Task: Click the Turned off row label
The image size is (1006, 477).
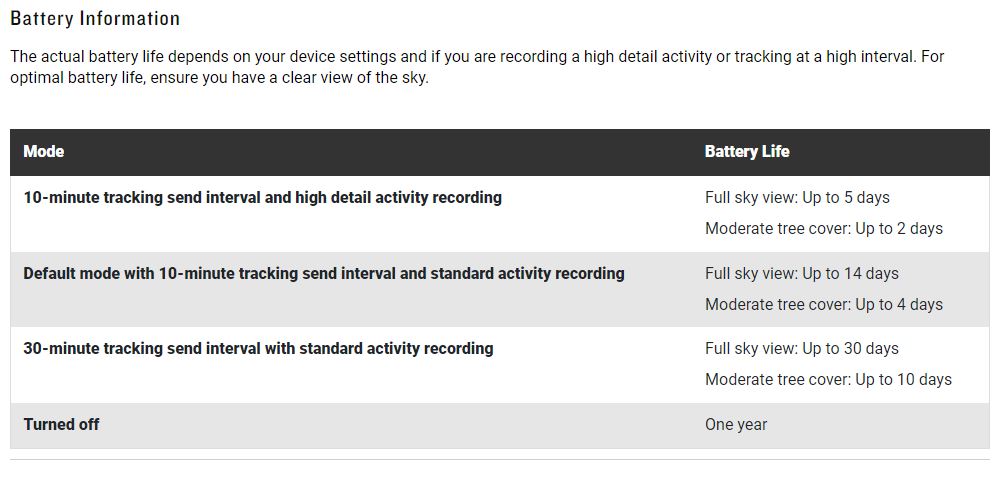Action: pyautogui.click(x=61, y=425)
